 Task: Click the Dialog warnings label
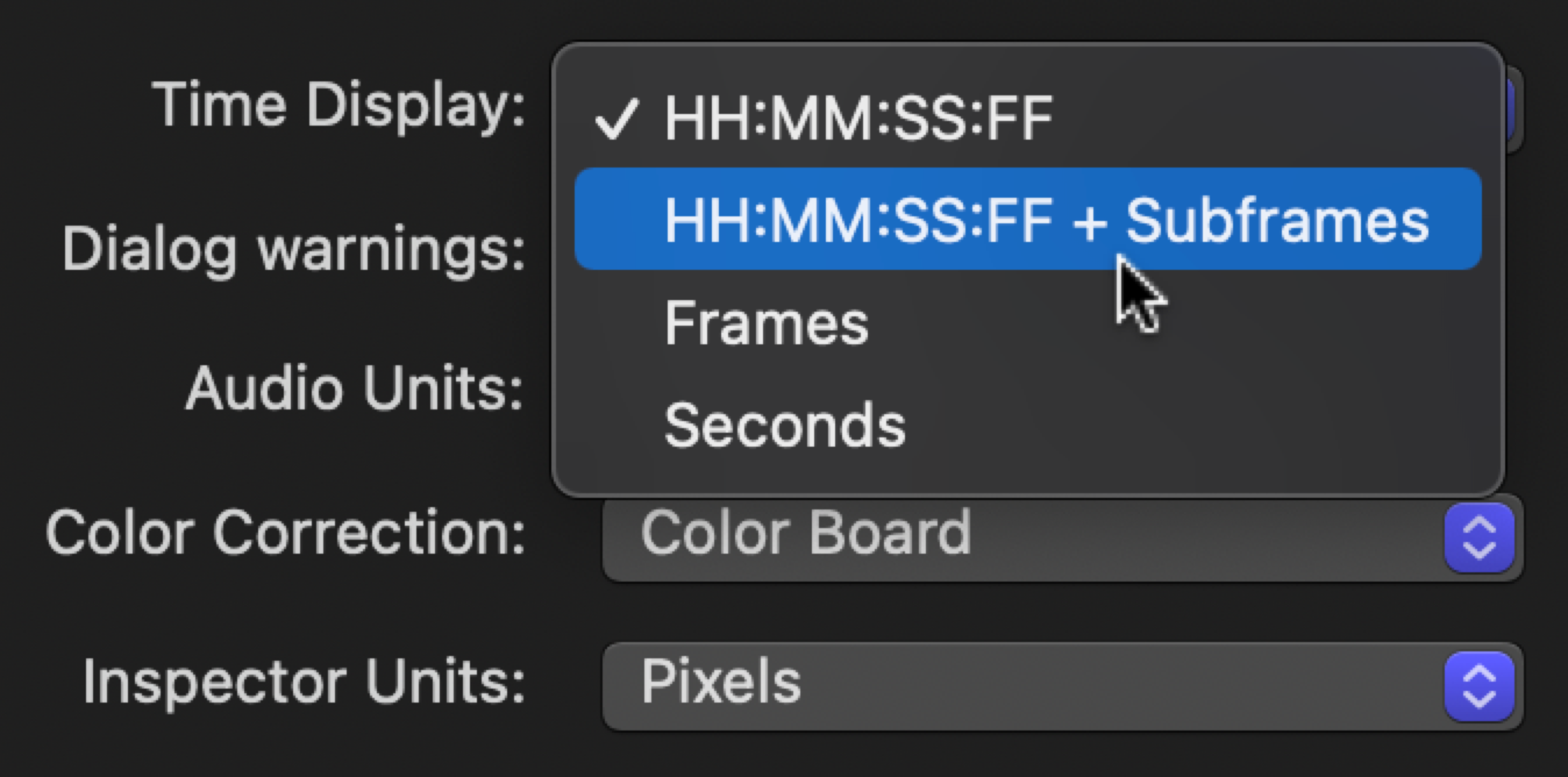point(293,250)
